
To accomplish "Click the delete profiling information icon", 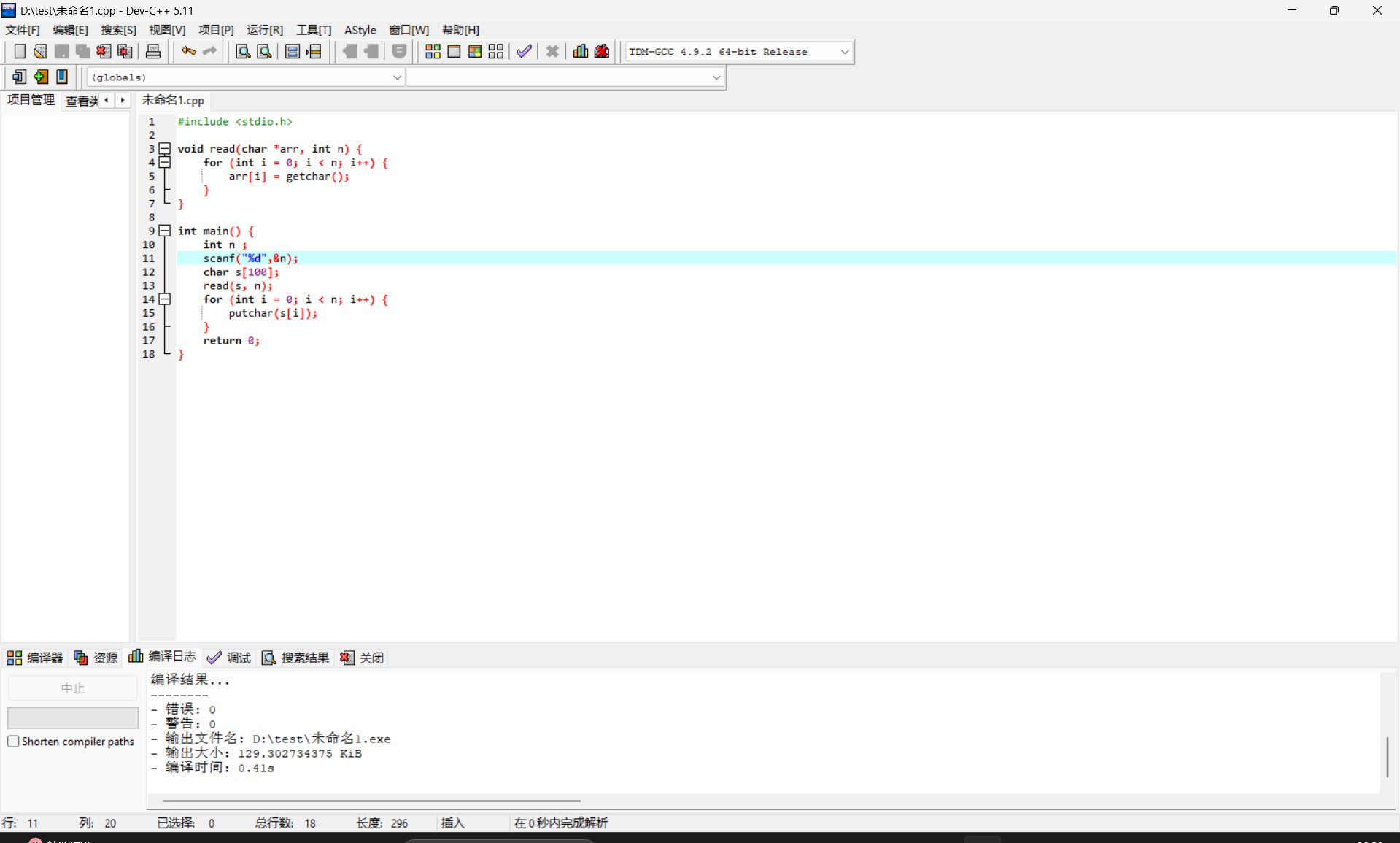I will pyautogui.click(x=602, y=51).
